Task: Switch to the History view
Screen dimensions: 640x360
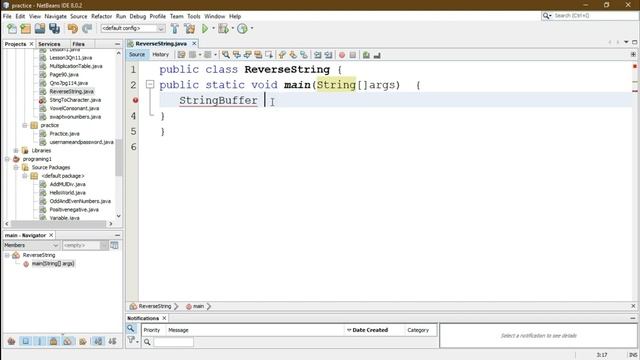Action: (x=160, y=55)
